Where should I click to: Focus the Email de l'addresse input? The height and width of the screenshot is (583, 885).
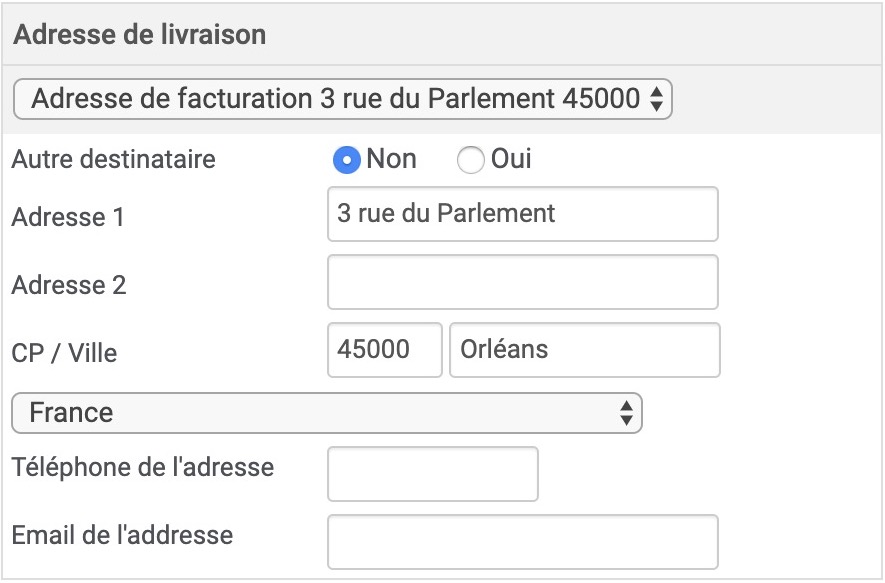click(x=523, y=542)
